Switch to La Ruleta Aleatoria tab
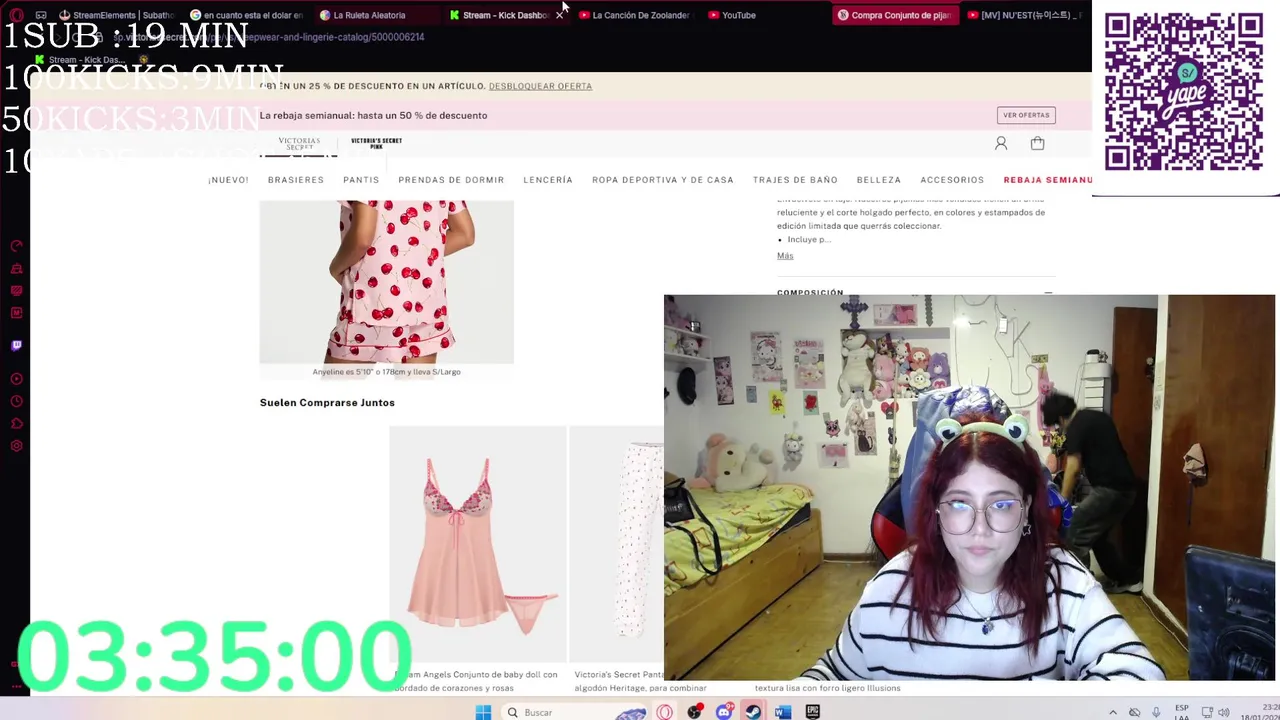The image size is (1280, 720). 376,15
